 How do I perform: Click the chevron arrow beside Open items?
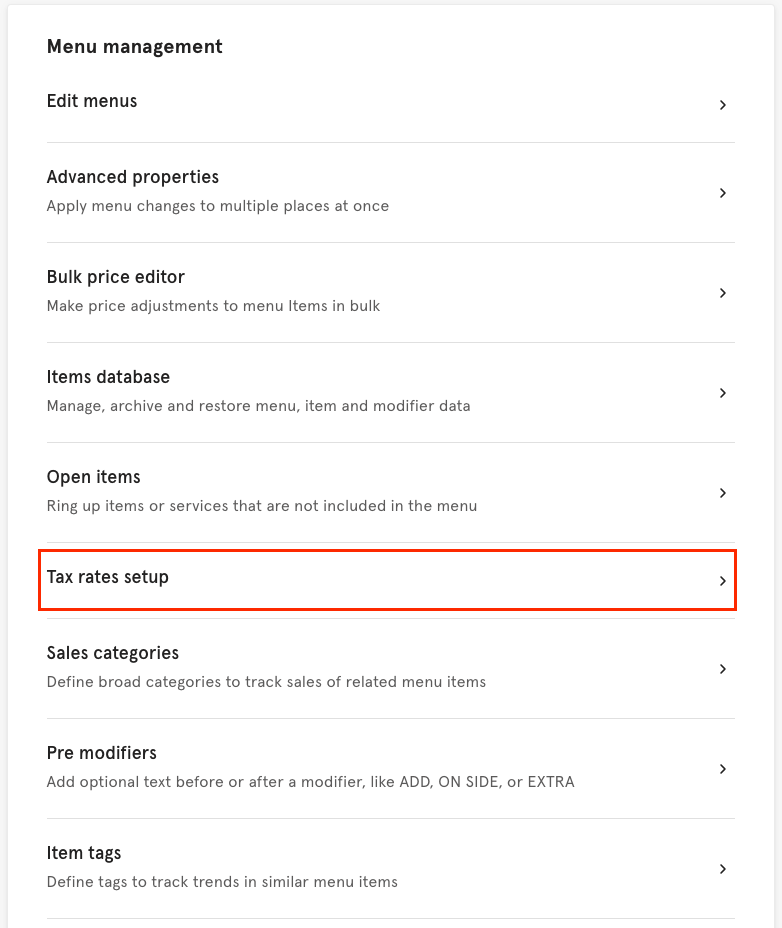[722, 493]
